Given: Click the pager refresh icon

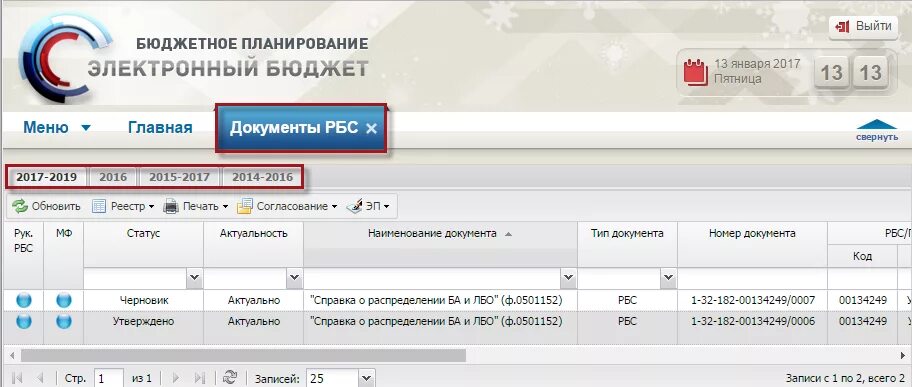Looking at the screenshot, I should tap(230, 378).
